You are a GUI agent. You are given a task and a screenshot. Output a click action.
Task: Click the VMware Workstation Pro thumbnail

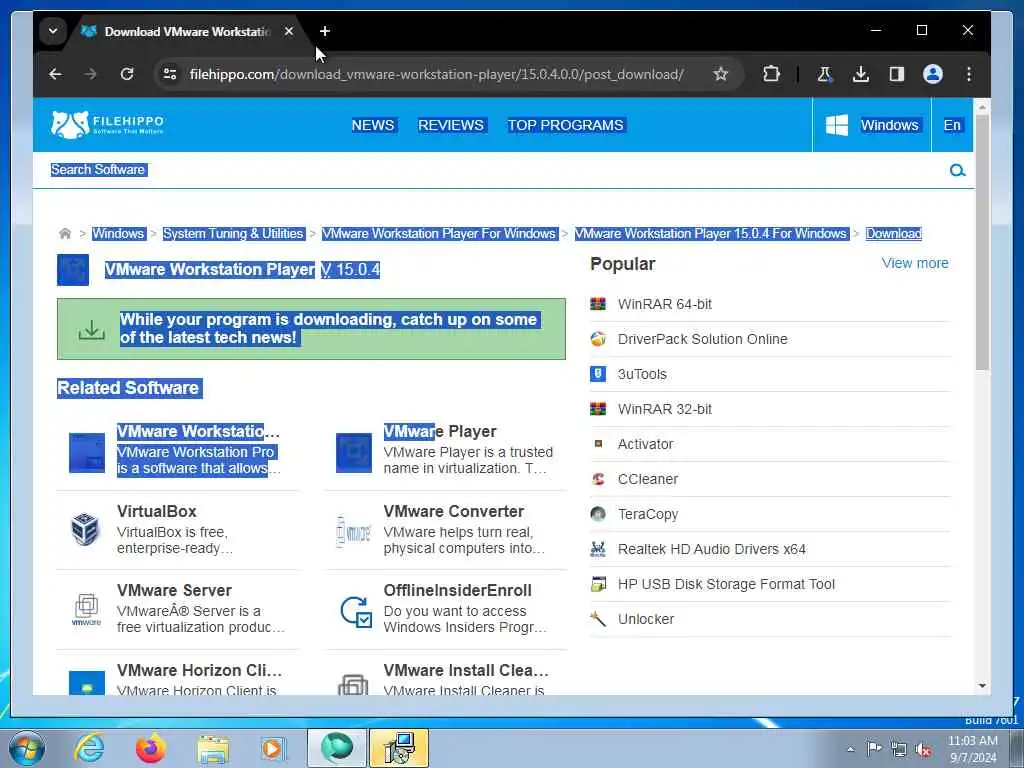pyautogui.click(x=87, y=452)
